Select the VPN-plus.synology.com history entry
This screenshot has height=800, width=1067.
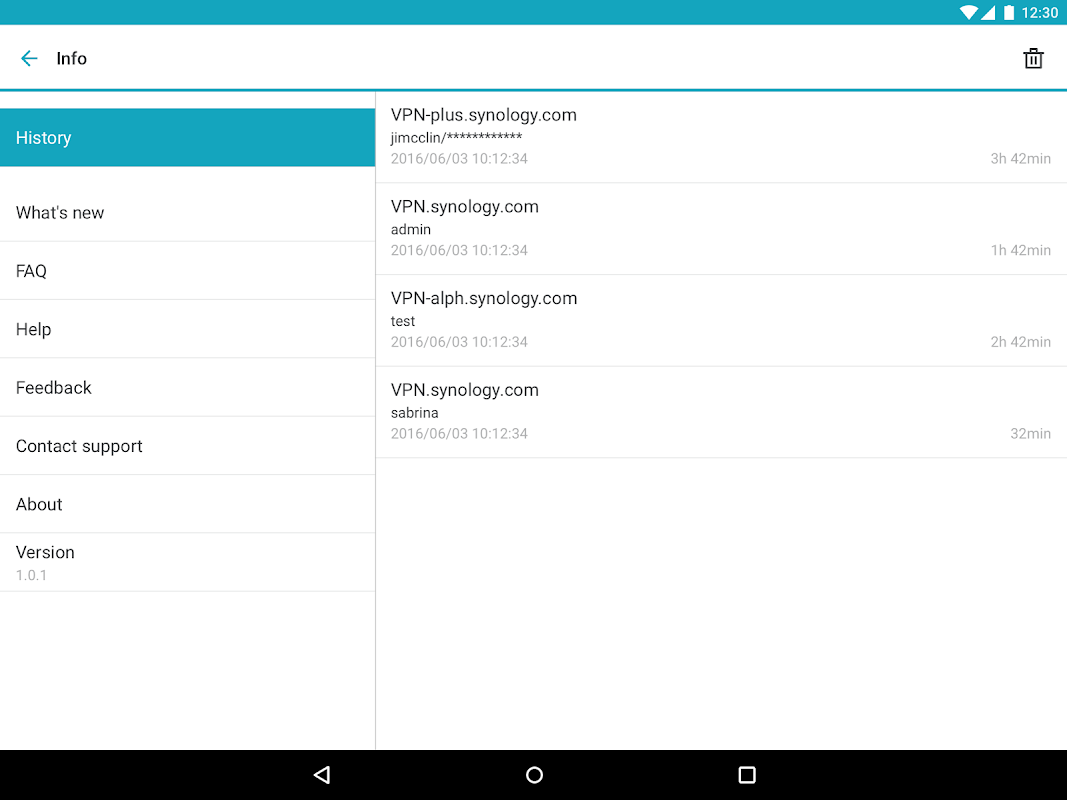721,137
